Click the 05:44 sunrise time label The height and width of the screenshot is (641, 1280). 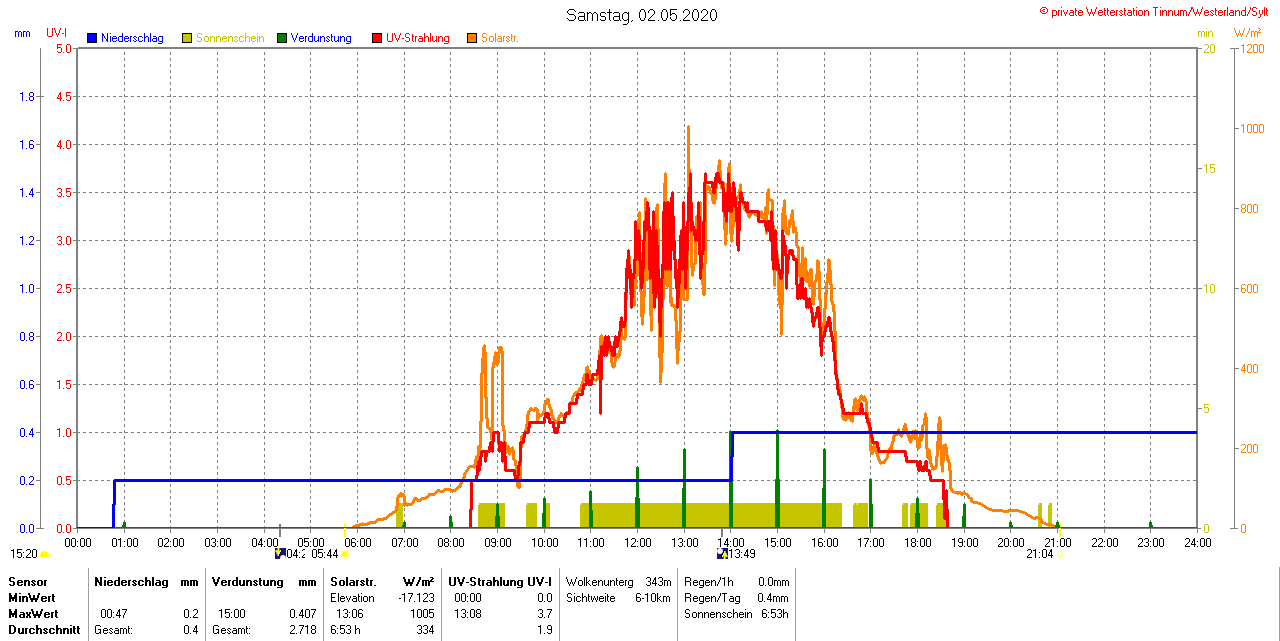pos(325,553)
